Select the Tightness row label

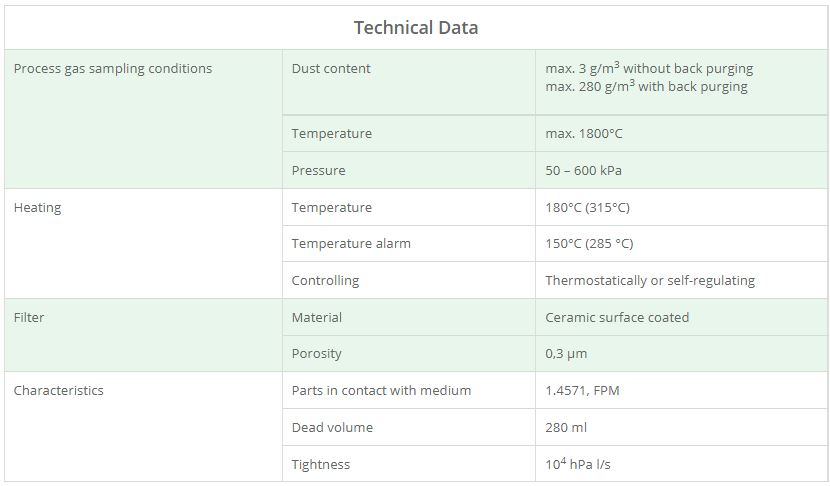pyautogui.click(x=321, y=465)
